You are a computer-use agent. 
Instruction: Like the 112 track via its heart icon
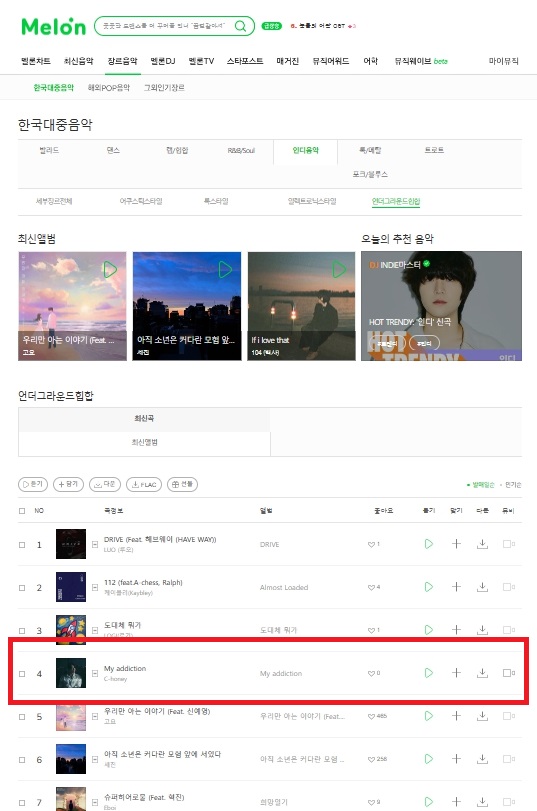point(371,588)
